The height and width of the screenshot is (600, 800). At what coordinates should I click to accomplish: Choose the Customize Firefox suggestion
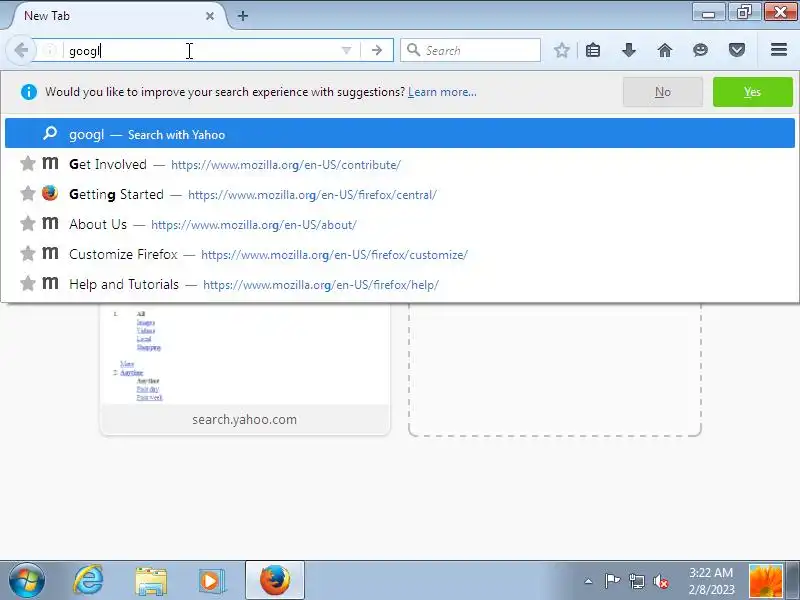point(399,254)
